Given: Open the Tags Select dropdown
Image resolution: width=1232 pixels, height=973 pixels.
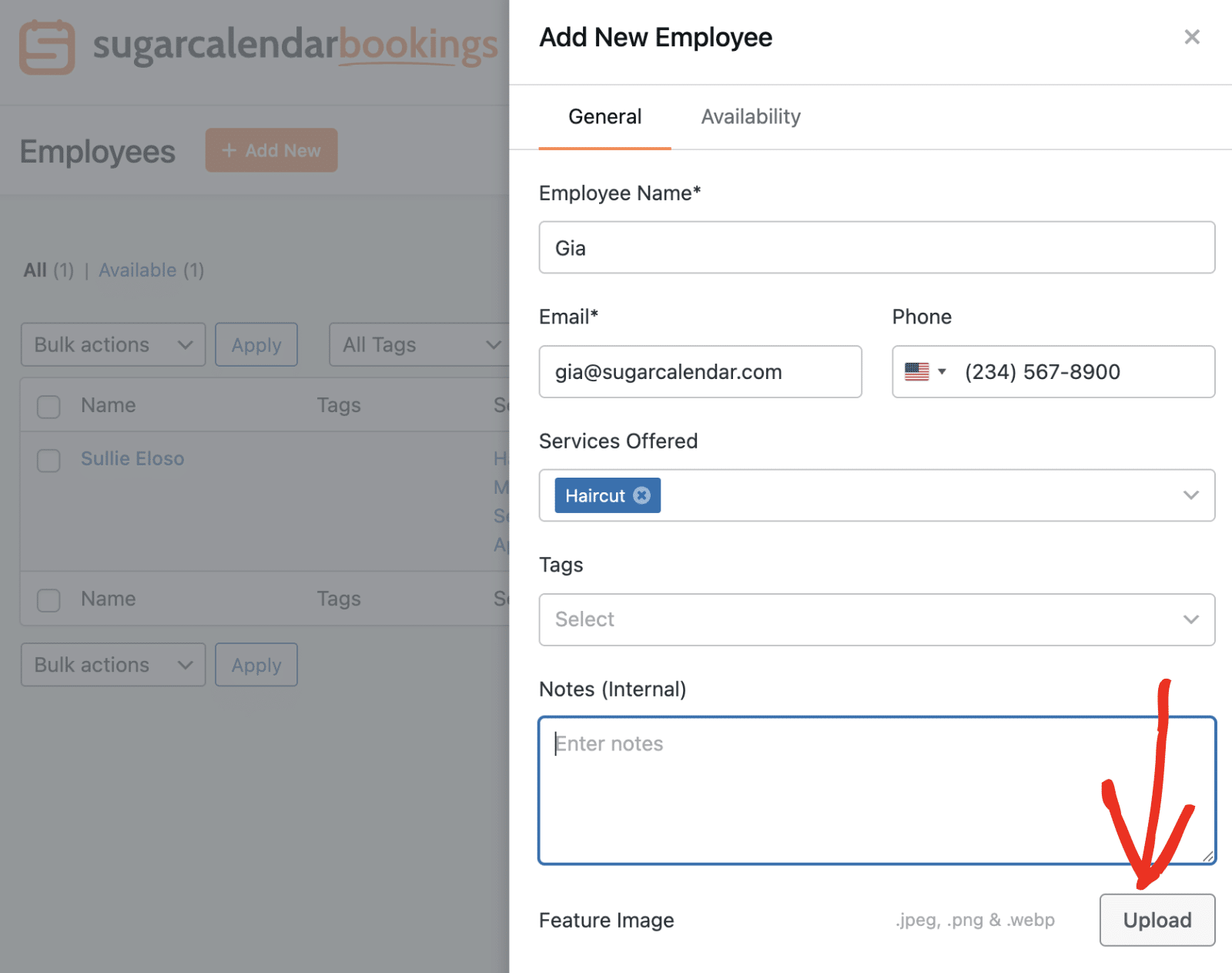Looking at the screenshot, I should [877, 619].
